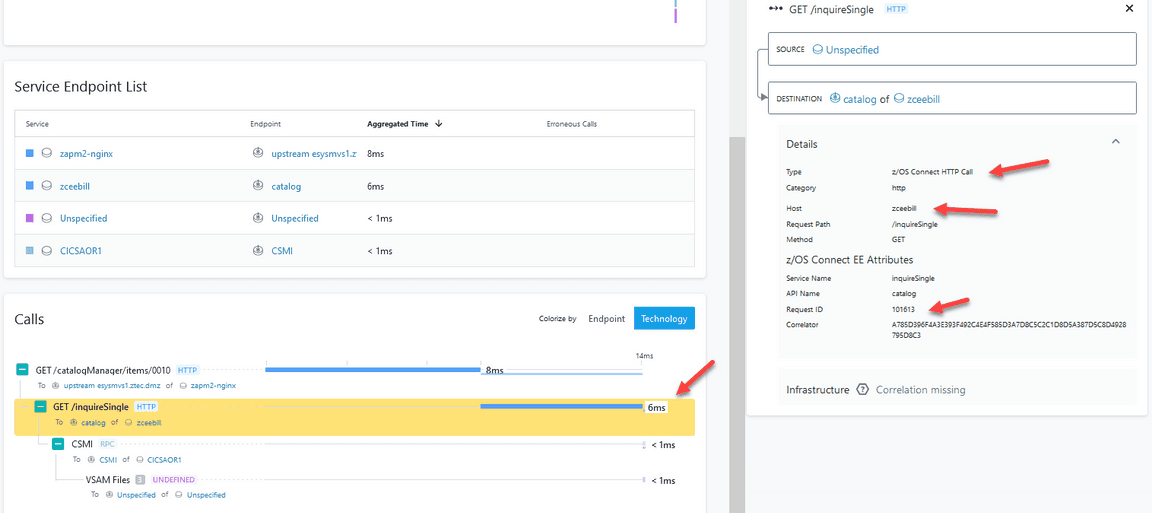Viewport: 1152px width, 513px height.
Task: Click endpoint icon beside catalog in list
Action: pyautogui.click(x=258, y=186)
